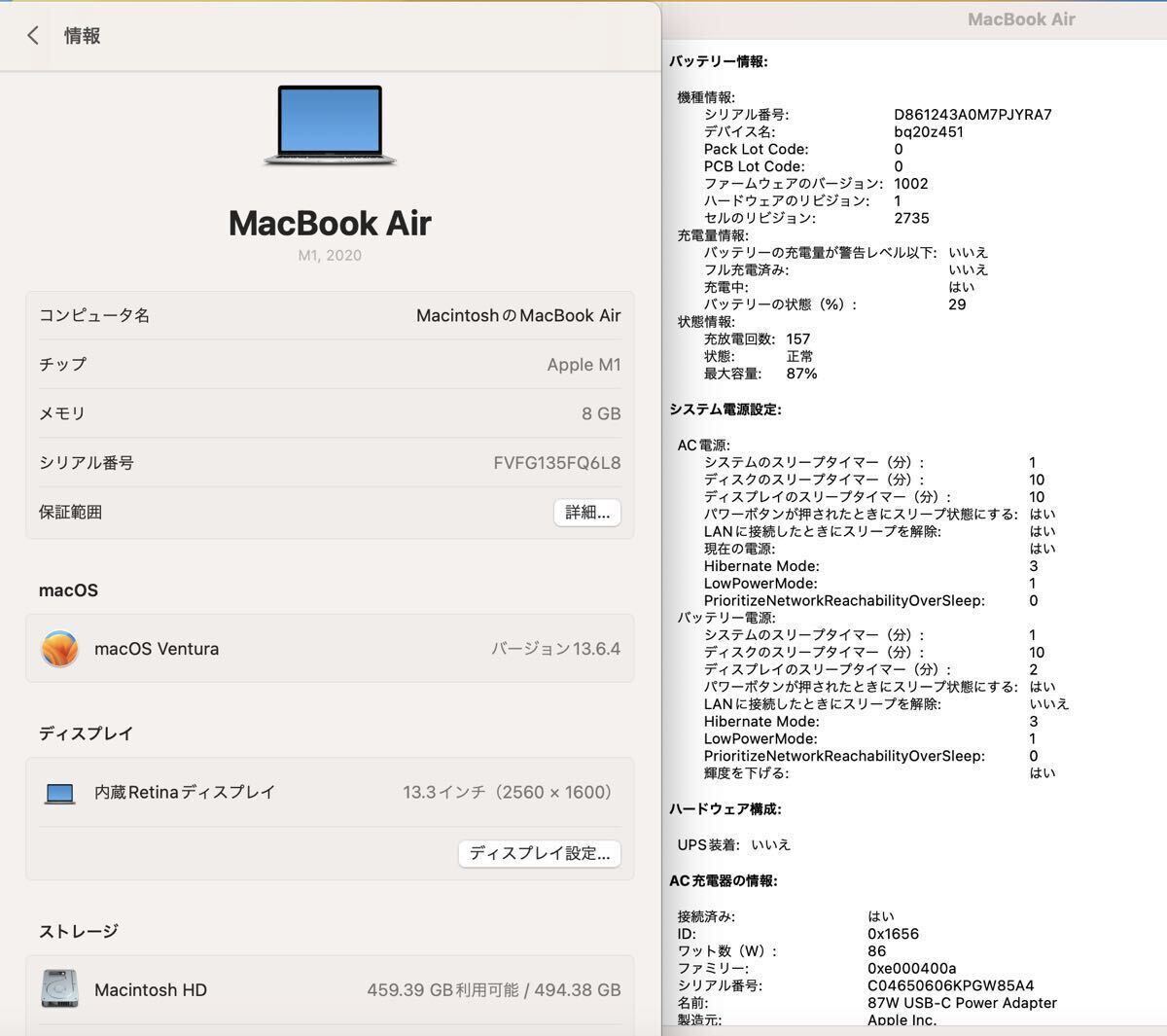The image size is (1167, 1036).
Task: Click the 情報 page title
Action: coord(83,36)
